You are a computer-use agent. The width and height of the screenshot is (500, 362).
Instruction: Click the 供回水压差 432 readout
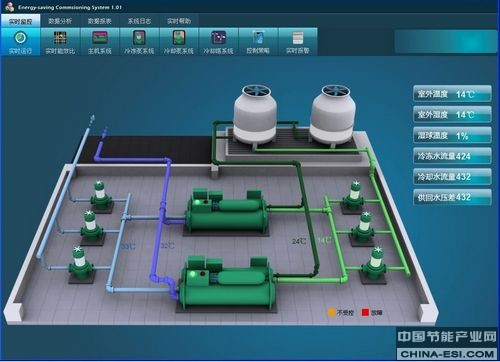click(452, 197)
